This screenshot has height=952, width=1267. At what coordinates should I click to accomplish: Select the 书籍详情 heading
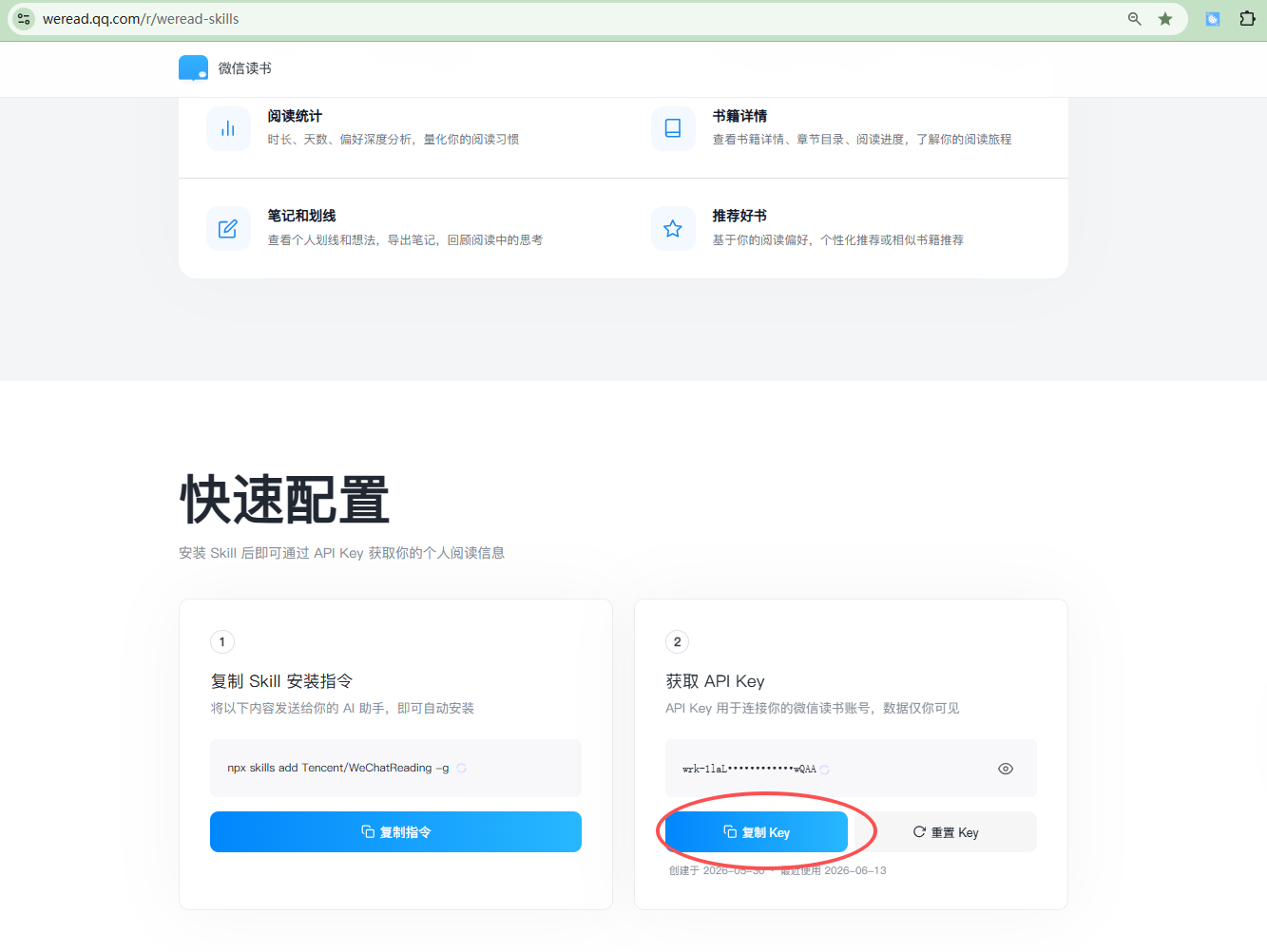pyautogui.click(x=739, y=116)
